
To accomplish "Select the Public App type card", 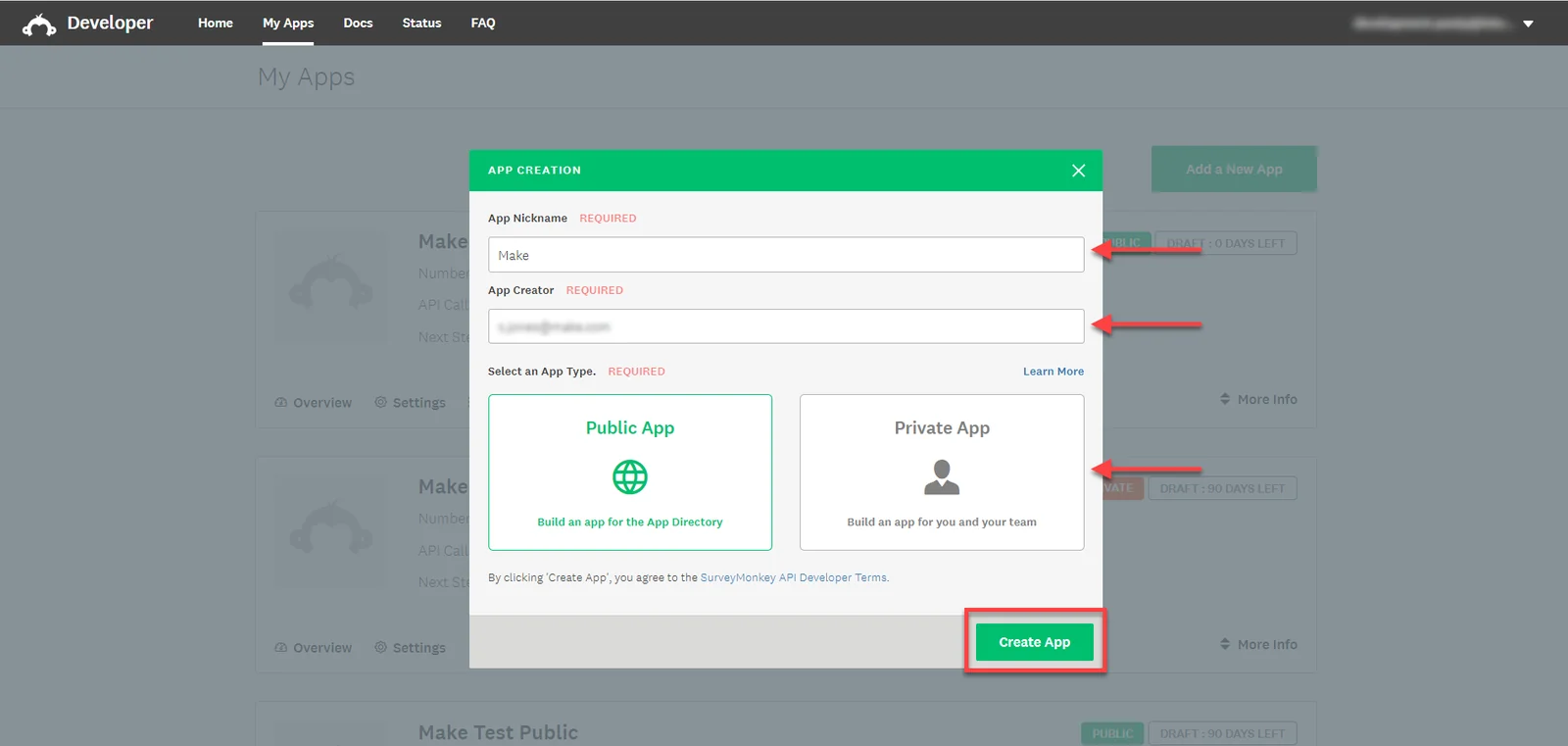I will 630,472.
